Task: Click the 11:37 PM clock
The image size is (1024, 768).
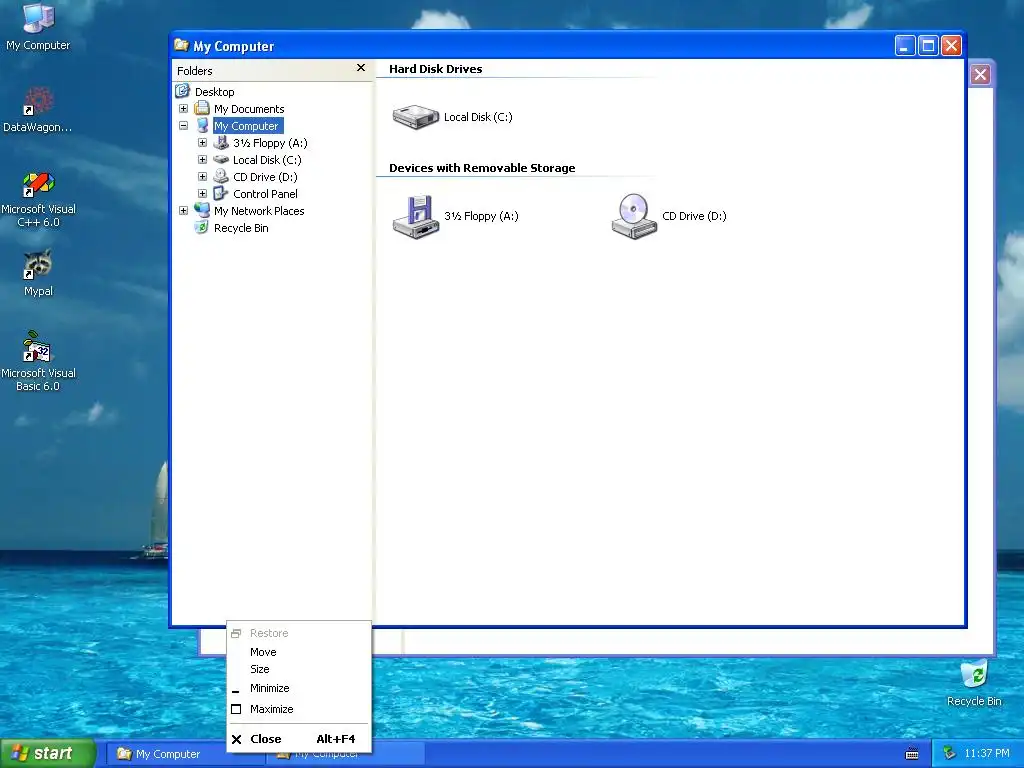Action: coord(987,754)
